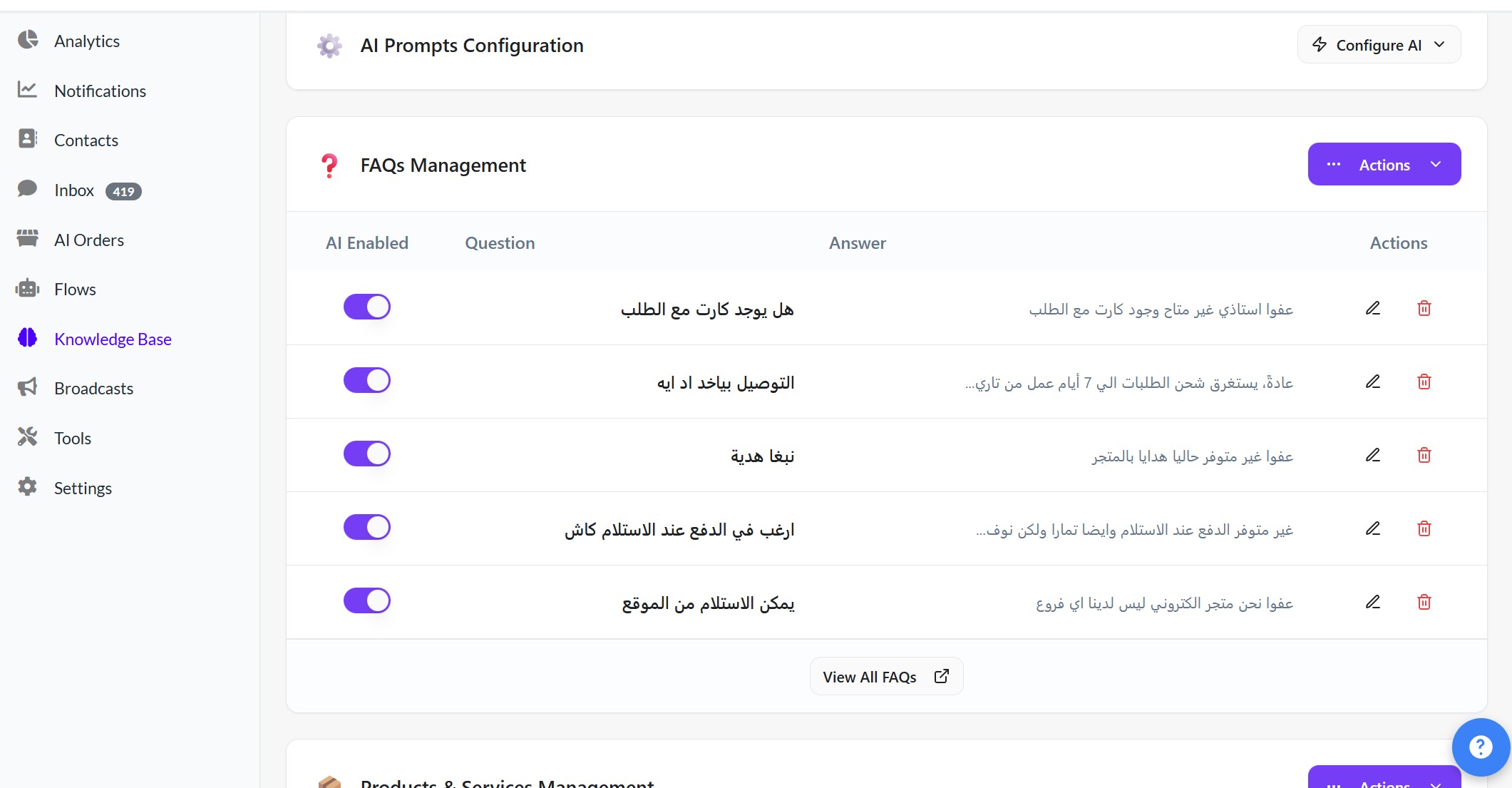Disable AI toggle for the first FAQ
1512x788 pixels.
pyautogui.click(x=366, y=307)
